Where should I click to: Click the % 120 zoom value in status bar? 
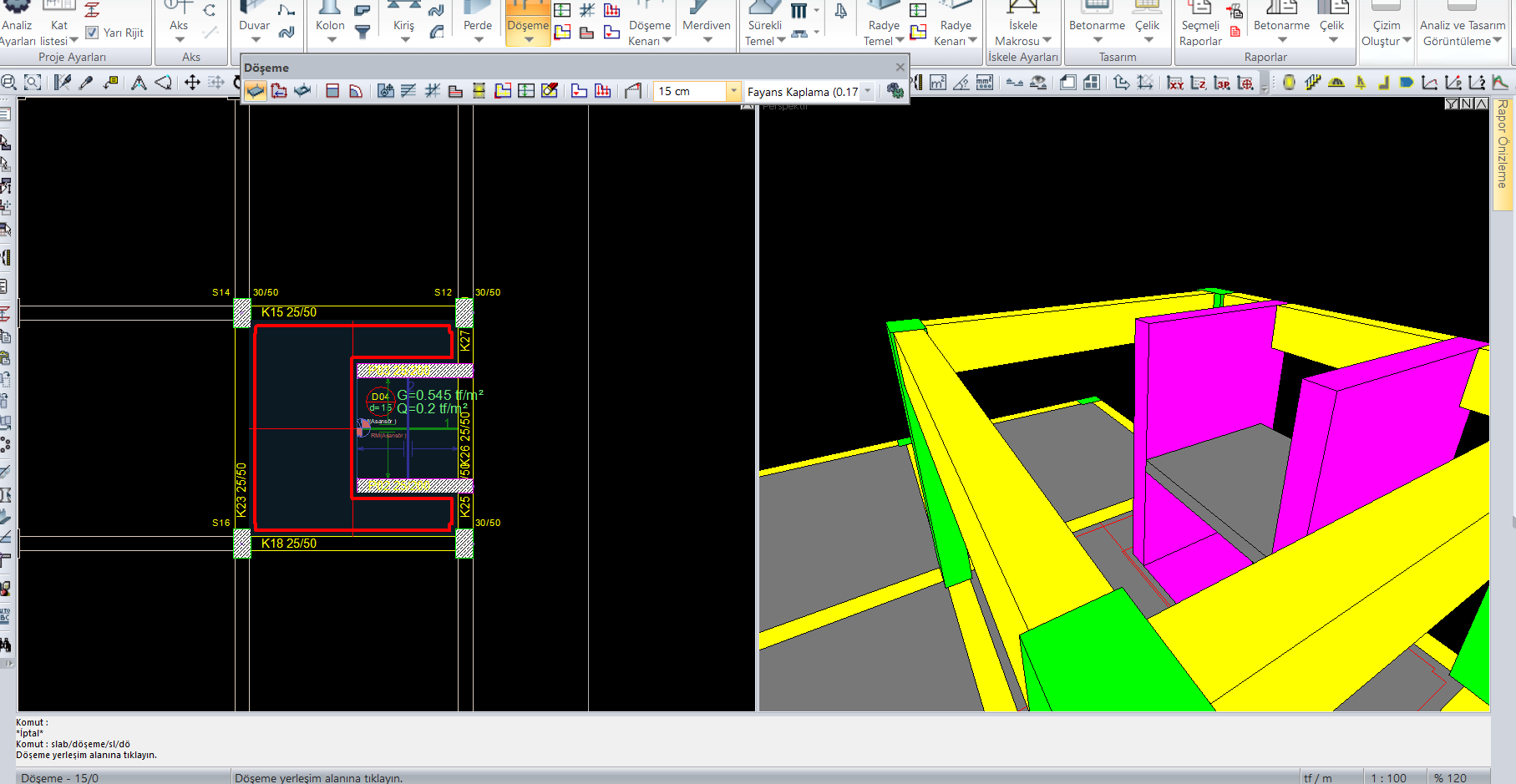(1450, 777)
